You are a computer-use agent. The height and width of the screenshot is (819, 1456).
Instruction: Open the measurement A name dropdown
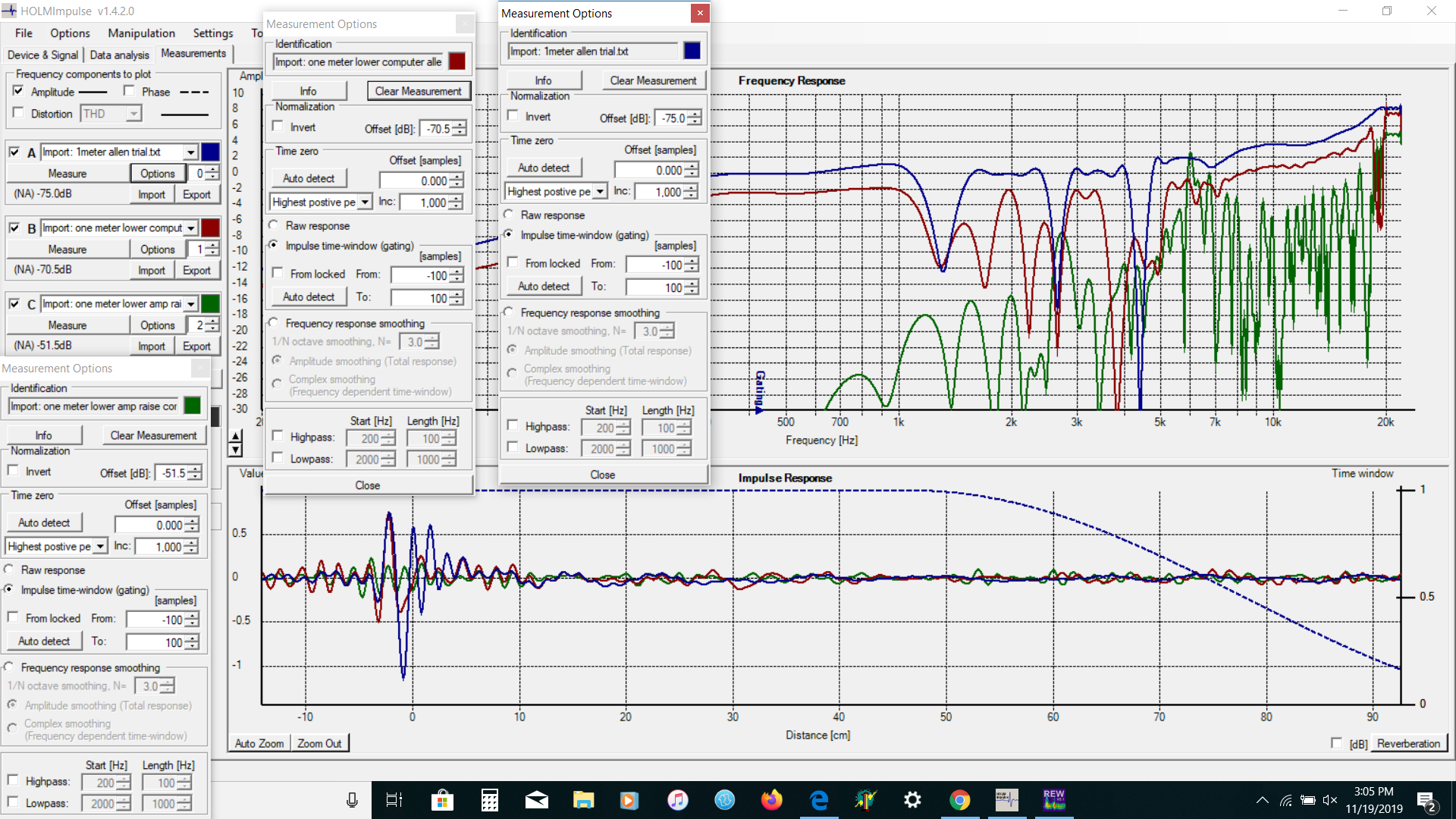(191, 152)
